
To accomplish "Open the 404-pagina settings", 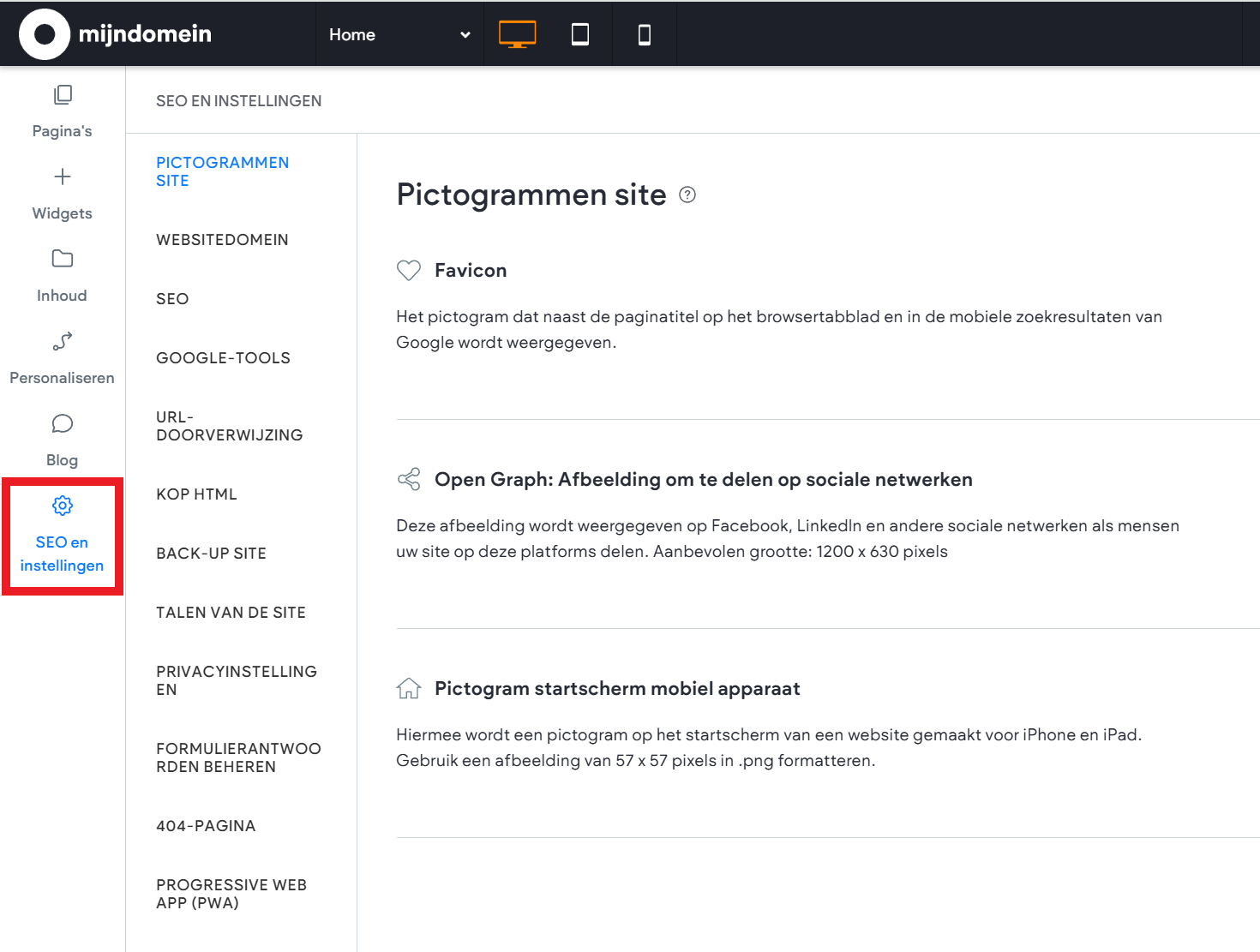I will 206,826.
